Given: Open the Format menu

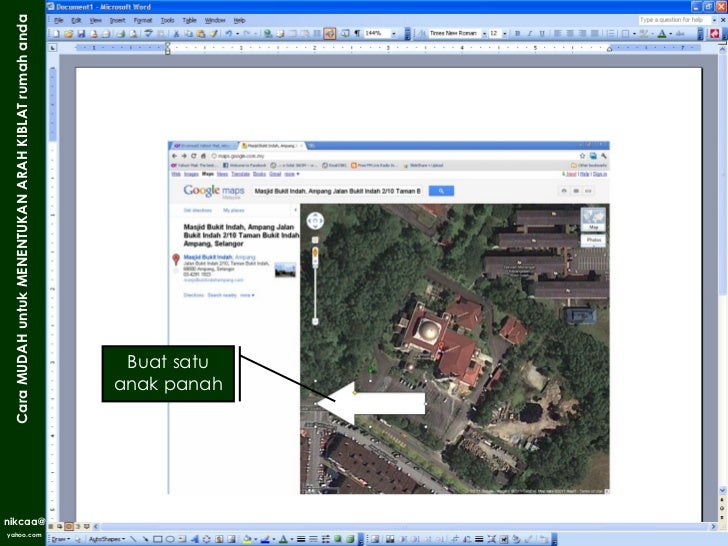Looking at the screenshot, I should 143,20.
